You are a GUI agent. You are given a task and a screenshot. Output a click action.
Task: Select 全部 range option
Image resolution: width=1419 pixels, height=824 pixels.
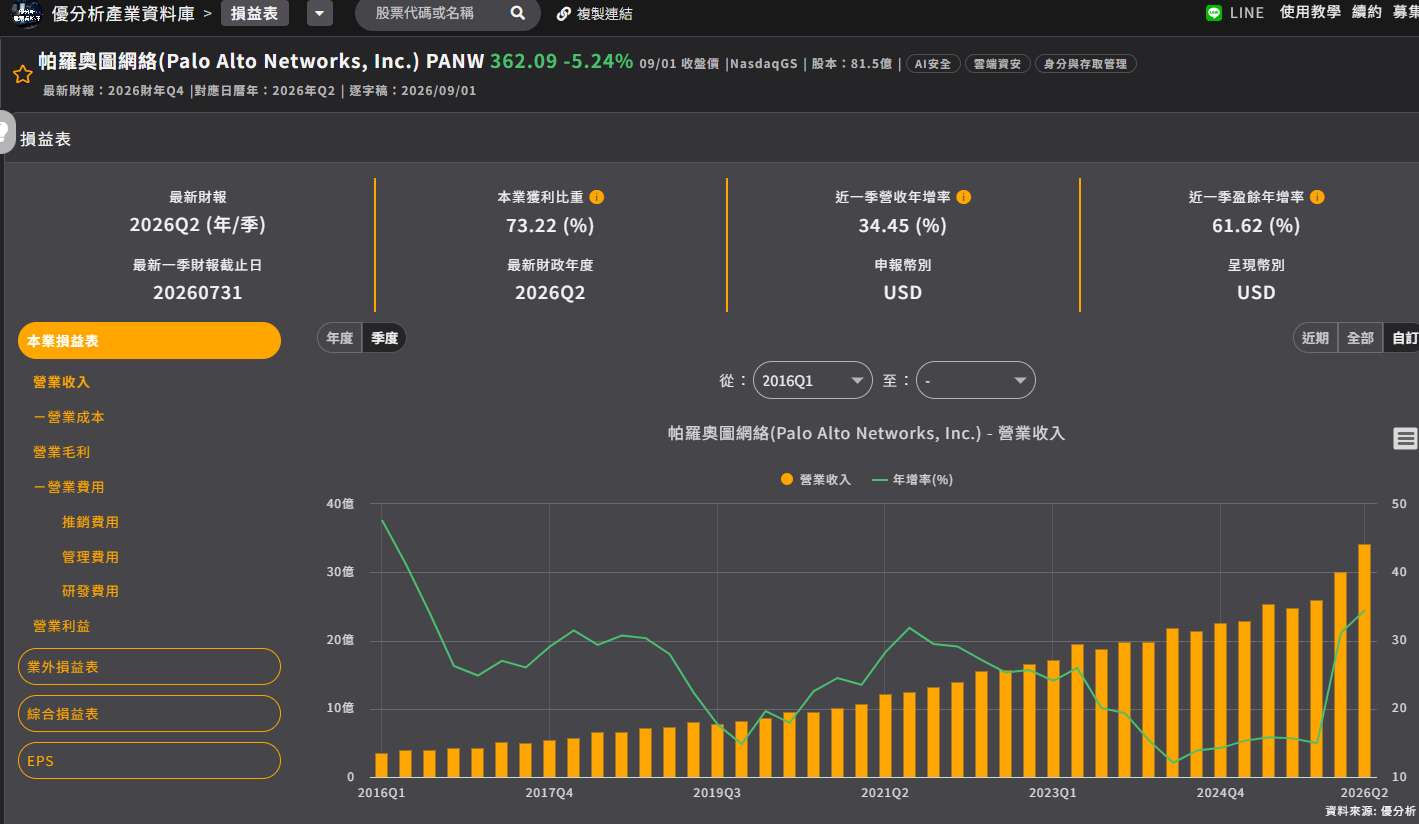tap(1360, 338)
